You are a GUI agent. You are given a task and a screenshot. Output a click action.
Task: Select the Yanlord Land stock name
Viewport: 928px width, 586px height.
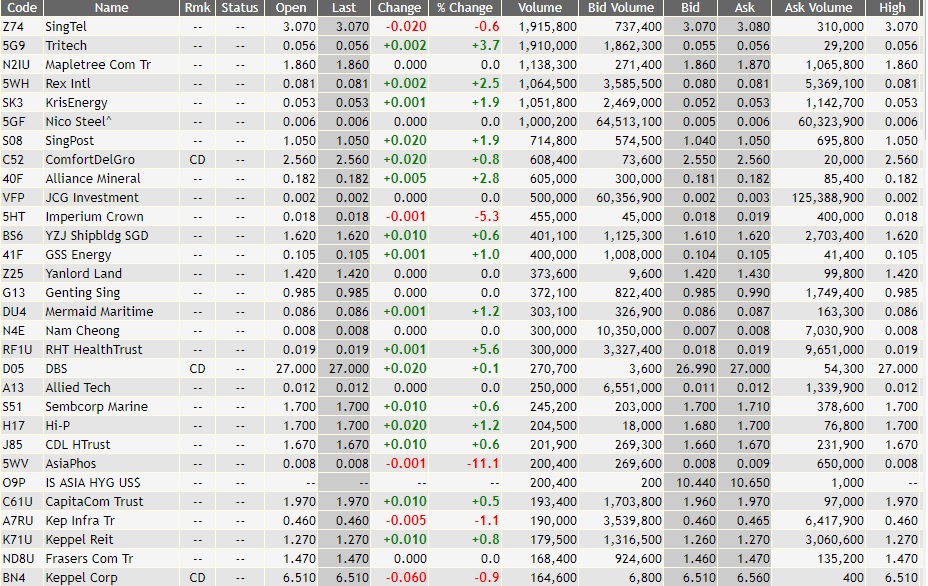[83, 273]
